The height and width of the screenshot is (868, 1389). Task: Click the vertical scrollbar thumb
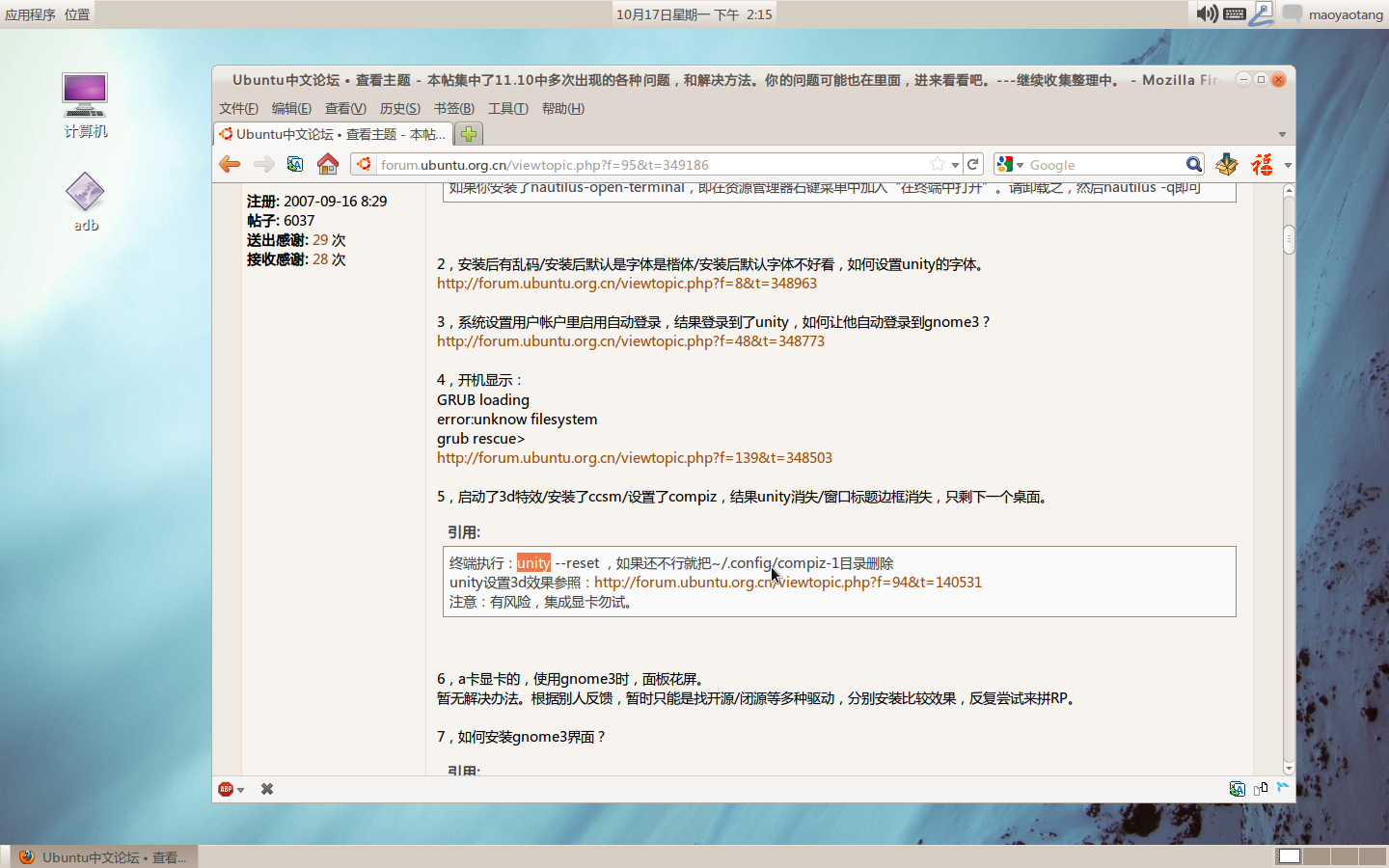1289,238
